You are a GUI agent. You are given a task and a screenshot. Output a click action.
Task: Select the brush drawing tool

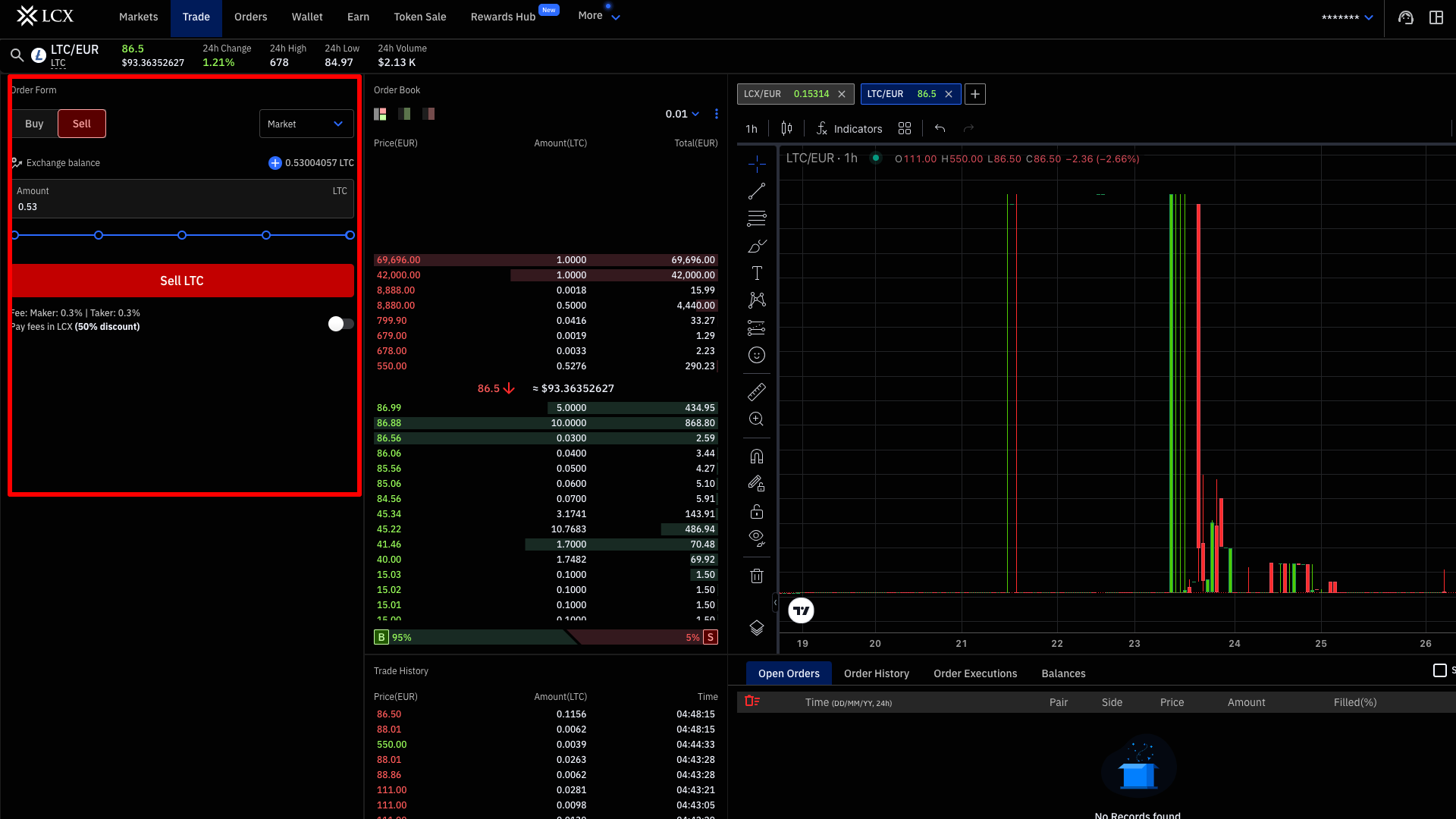coord(757,246)
